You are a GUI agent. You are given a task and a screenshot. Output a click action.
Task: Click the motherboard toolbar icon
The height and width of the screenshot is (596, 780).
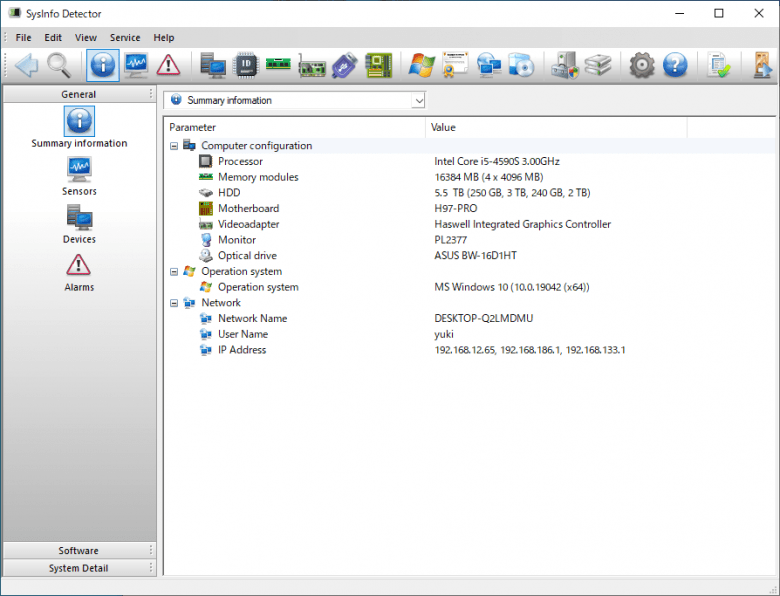379,65
